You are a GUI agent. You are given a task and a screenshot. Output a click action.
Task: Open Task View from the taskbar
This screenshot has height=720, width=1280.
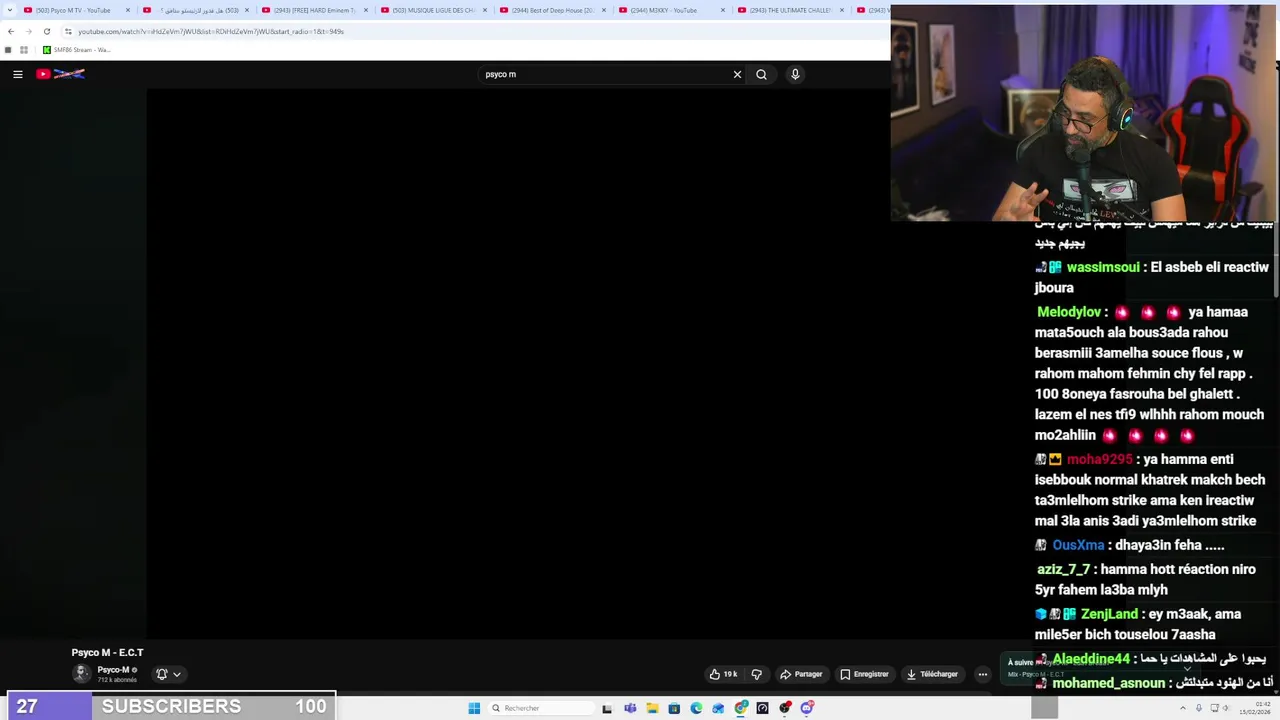pos(607,708)
